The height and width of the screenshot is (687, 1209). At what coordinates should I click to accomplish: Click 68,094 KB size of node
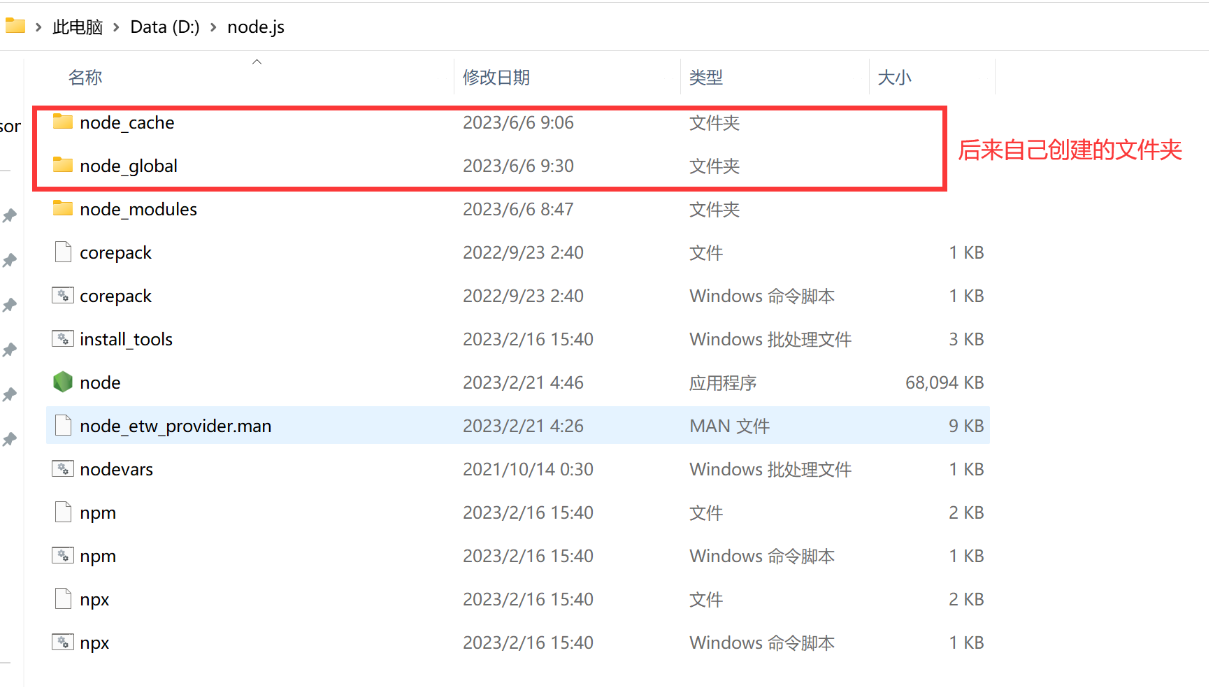click(944, 383)
